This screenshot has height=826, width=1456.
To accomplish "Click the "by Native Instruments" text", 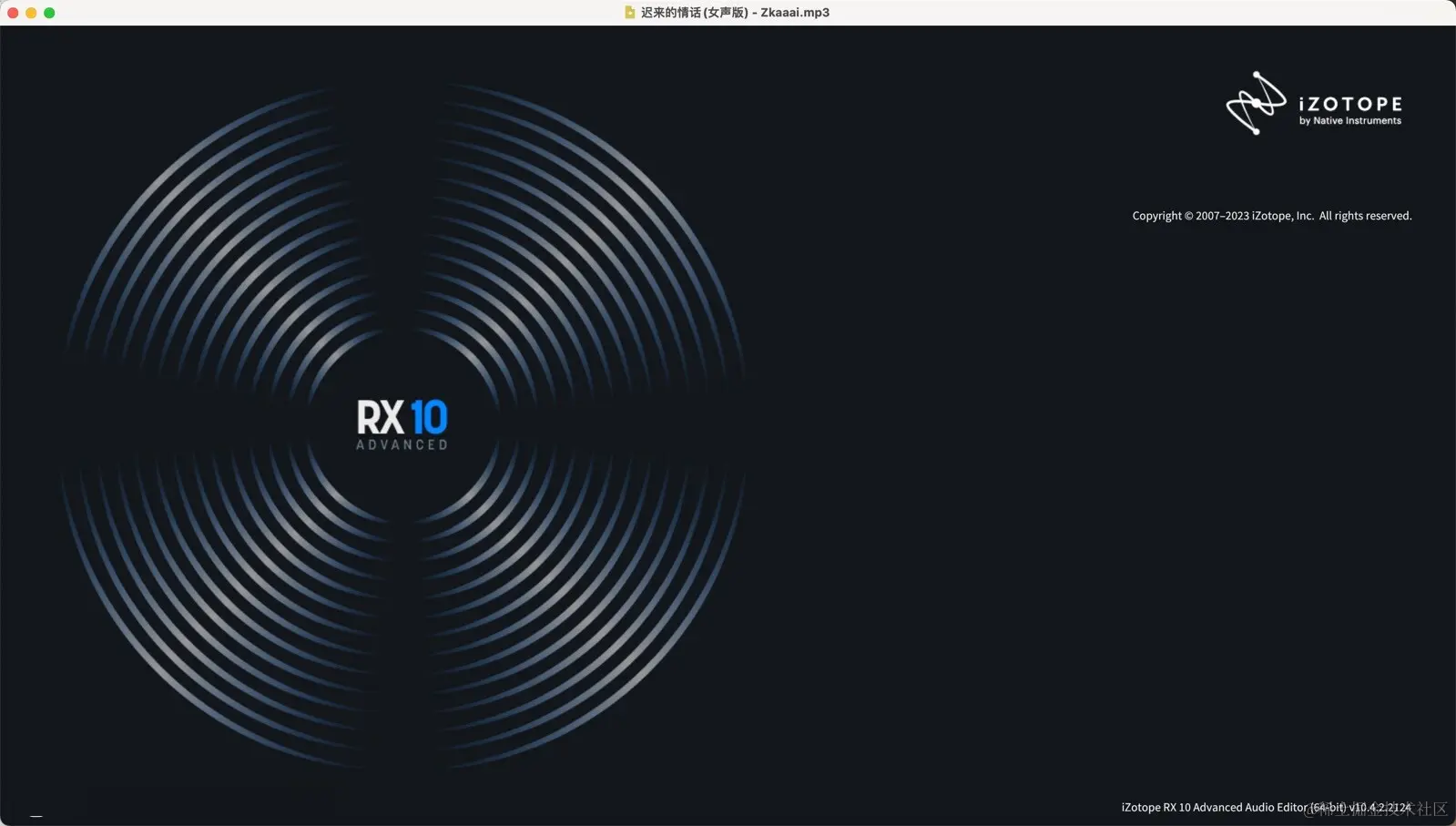I will [x=1350, y=120].
